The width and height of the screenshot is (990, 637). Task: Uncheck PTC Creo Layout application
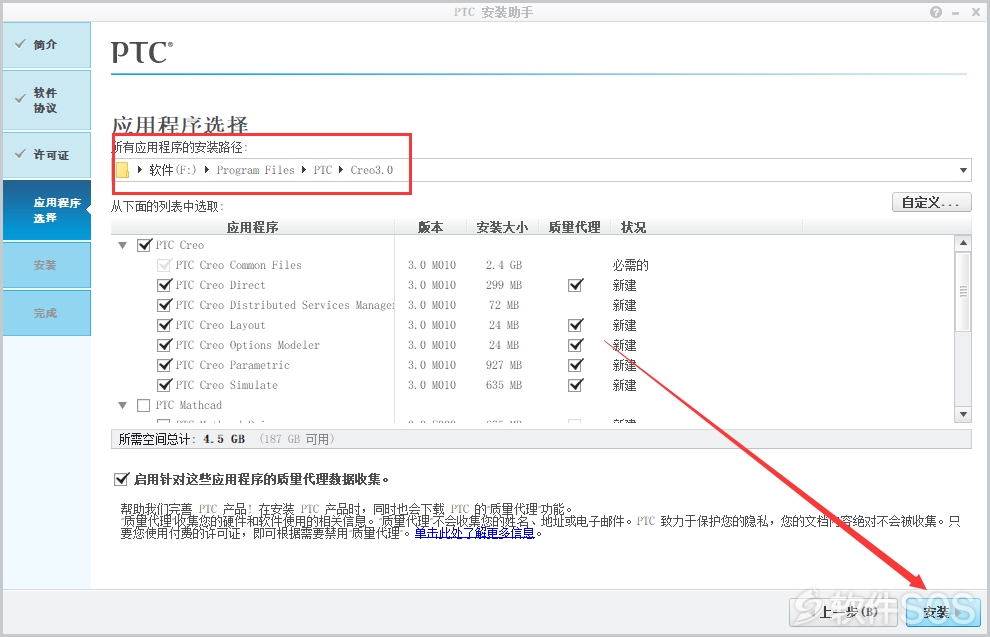point(164,325)
